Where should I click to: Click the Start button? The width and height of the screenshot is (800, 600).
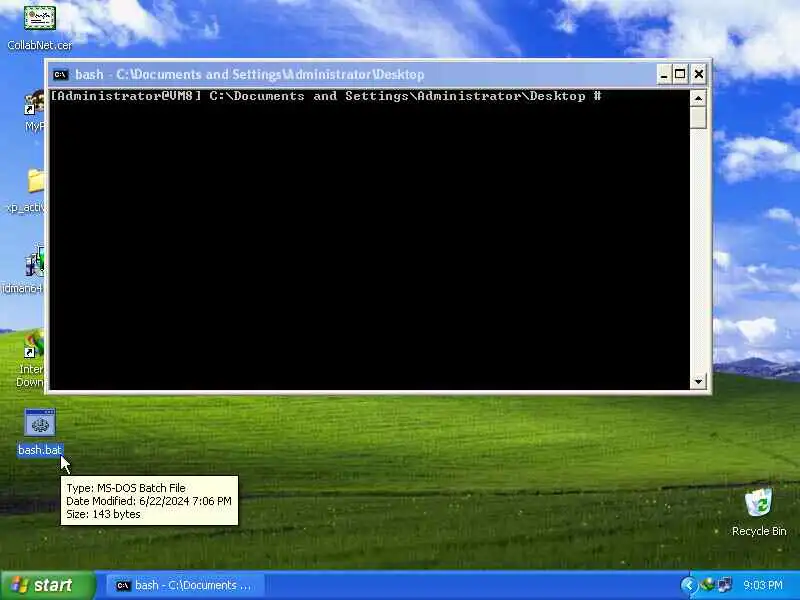[48, 585]
